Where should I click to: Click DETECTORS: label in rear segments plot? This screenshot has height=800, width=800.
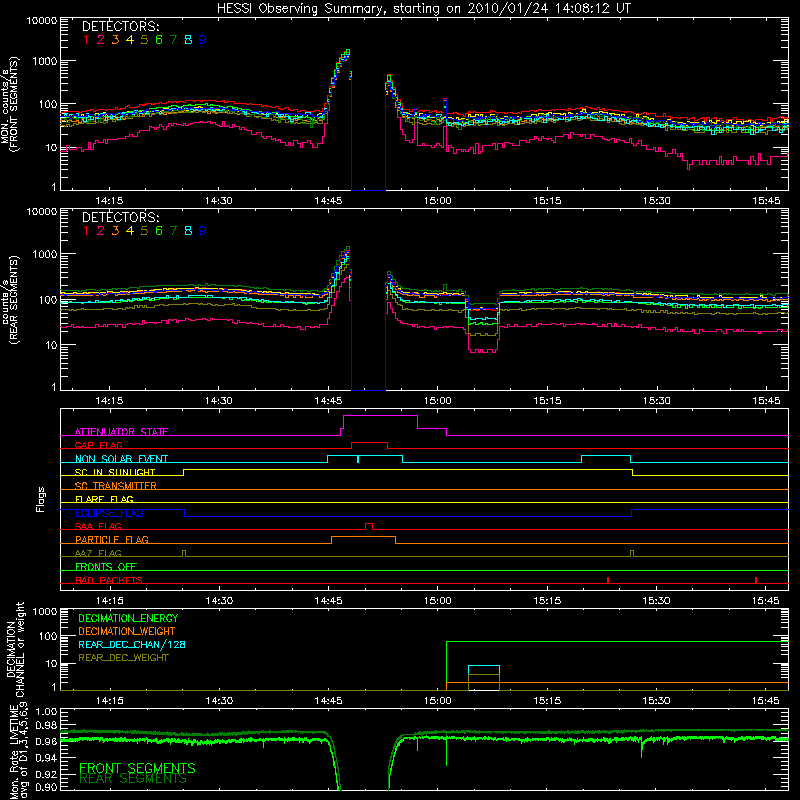(x=120, y=217)
